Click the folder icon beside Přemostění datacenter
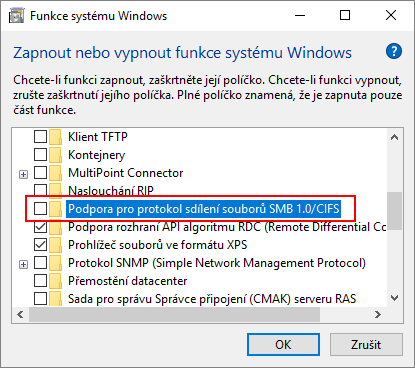This screenshot has height=368, width=415. (55, 281)
